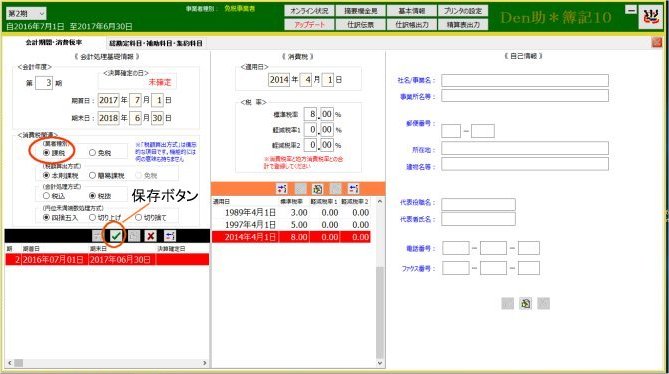Click the 代表役職名 input field

click(478, 204)
